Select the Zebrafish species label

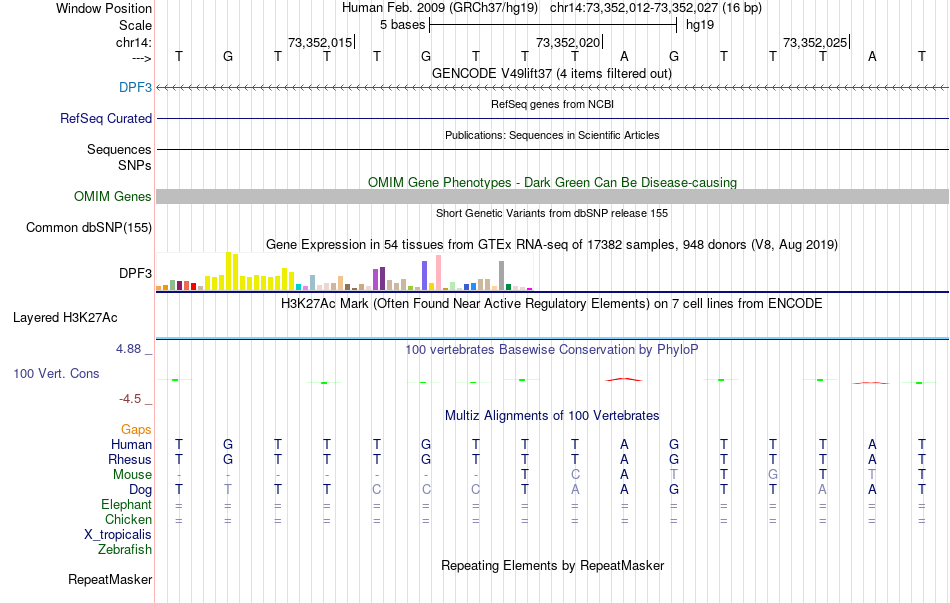click(x=125, y=549)
